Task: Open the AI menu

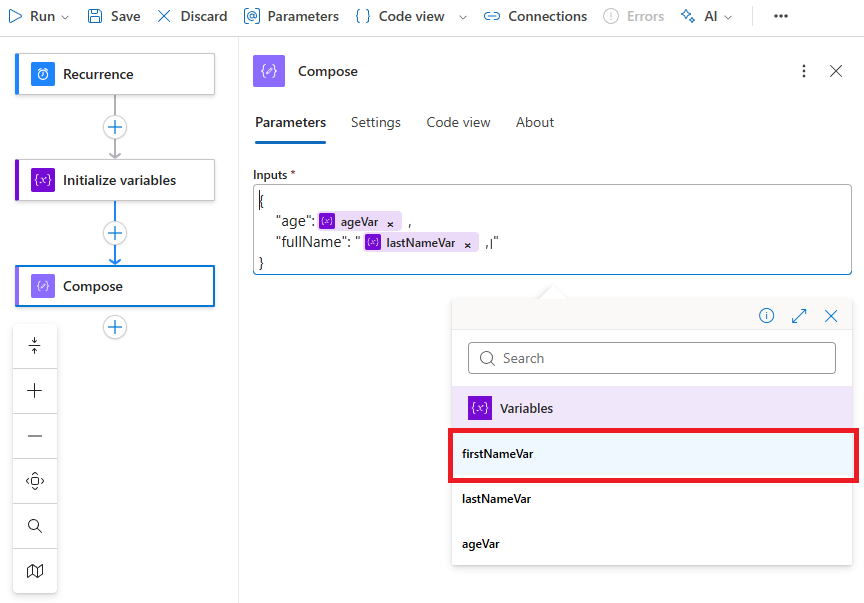Action: pyautogui.click(x=706, y=17)
